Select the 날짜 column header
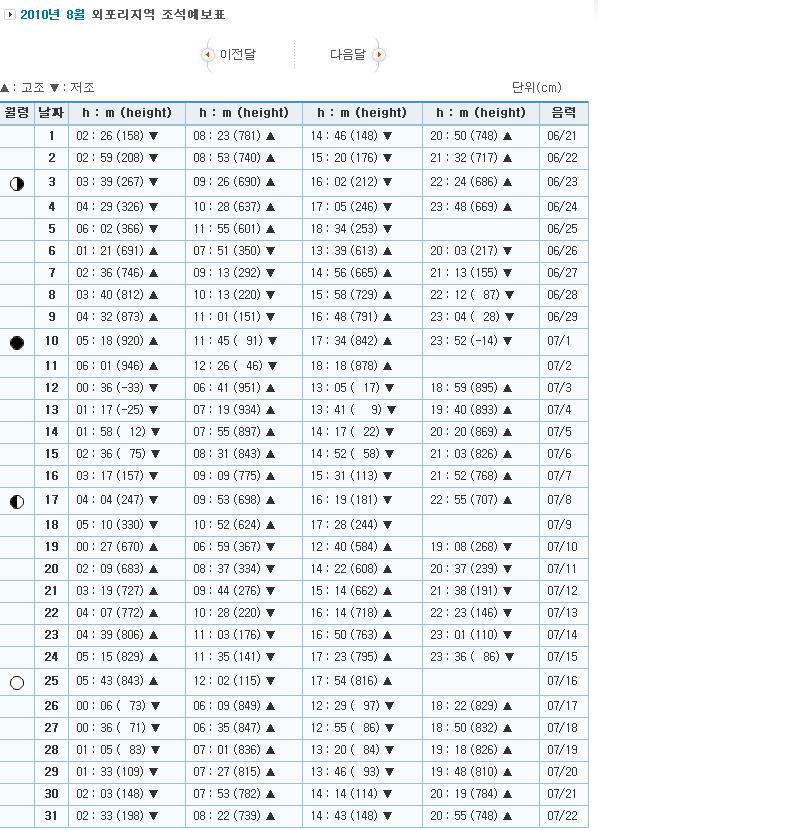The image size is (800, 831). coord(51,113)
